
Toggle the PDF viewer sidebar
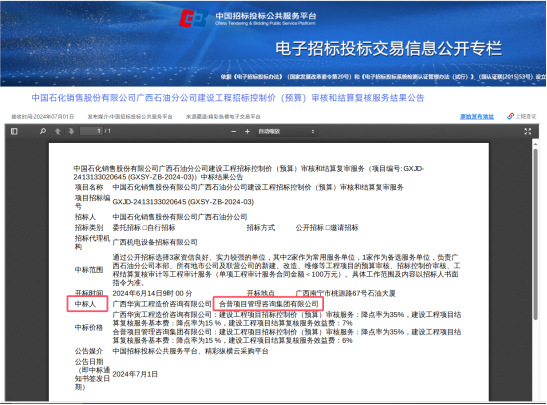point(14,132)
